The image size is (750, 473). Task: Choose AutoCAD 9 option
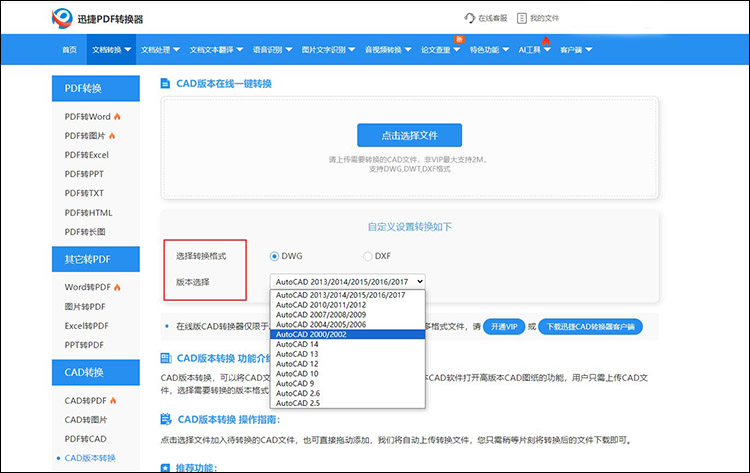tap(347, 383)
